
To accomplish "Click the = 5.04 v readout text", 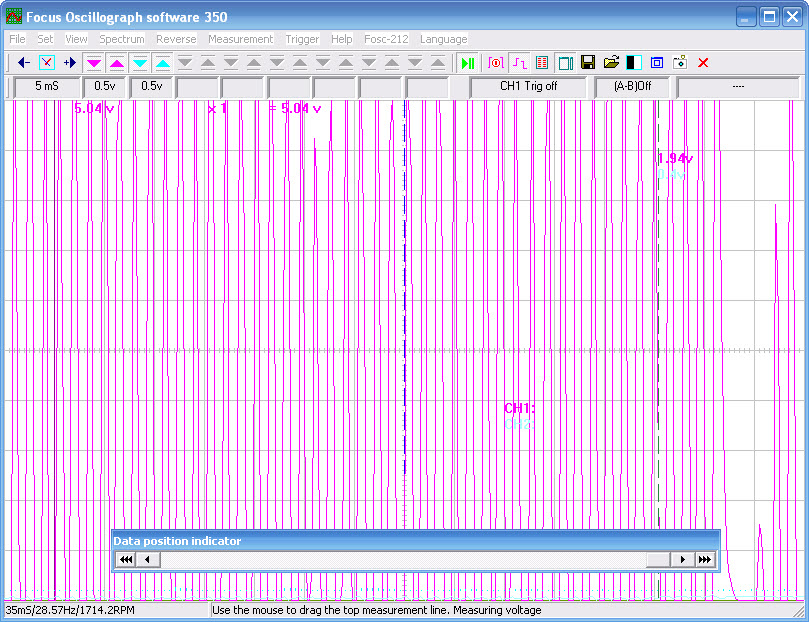I will click(x=295, y=109).
